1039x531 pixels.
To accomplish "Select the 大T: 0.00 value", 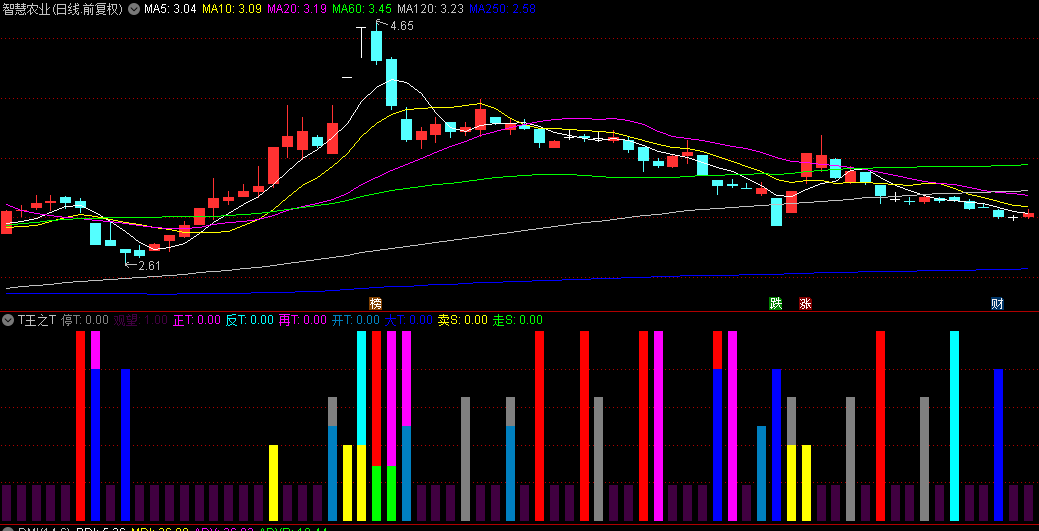I will [409, 320].
